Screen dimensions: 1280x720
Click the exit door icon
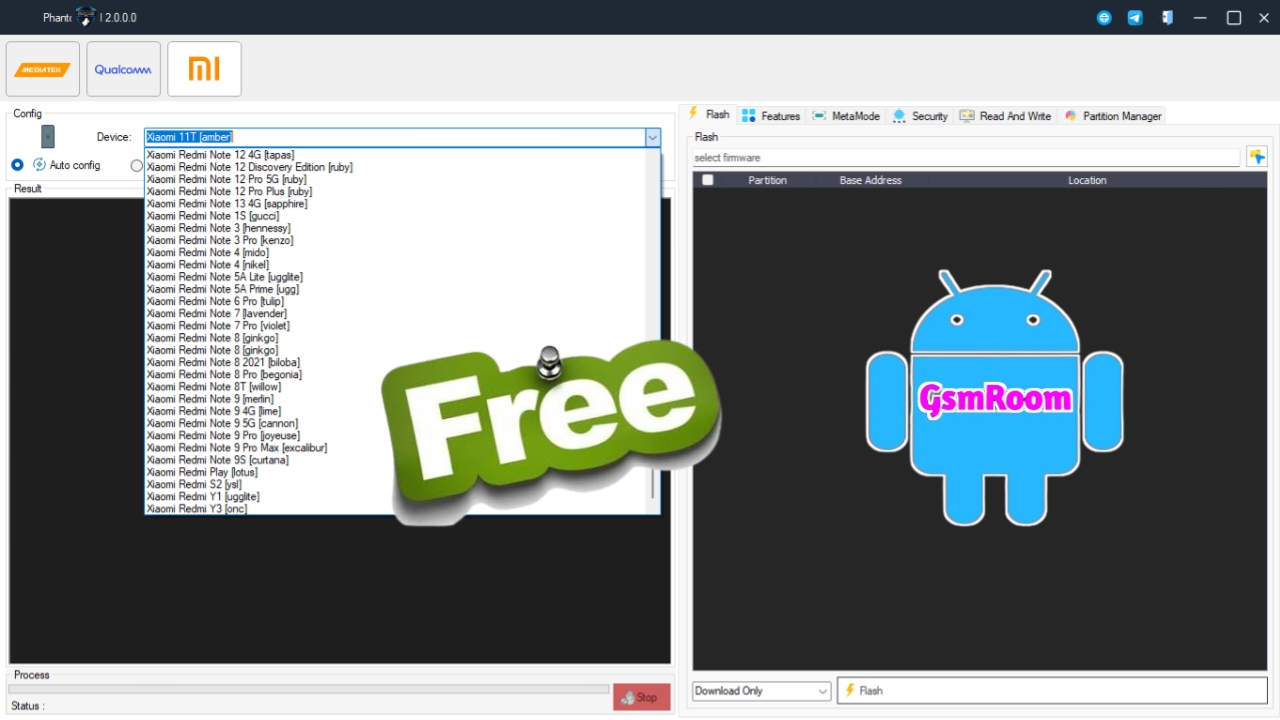coord(1167,18)
